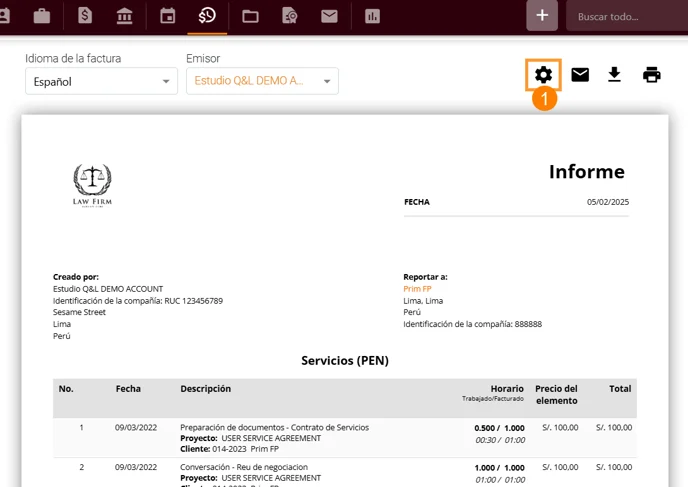Open Idioma de la factura dropdown
Image resolution: width=688 pixels, height=487 pixels.
101,81
